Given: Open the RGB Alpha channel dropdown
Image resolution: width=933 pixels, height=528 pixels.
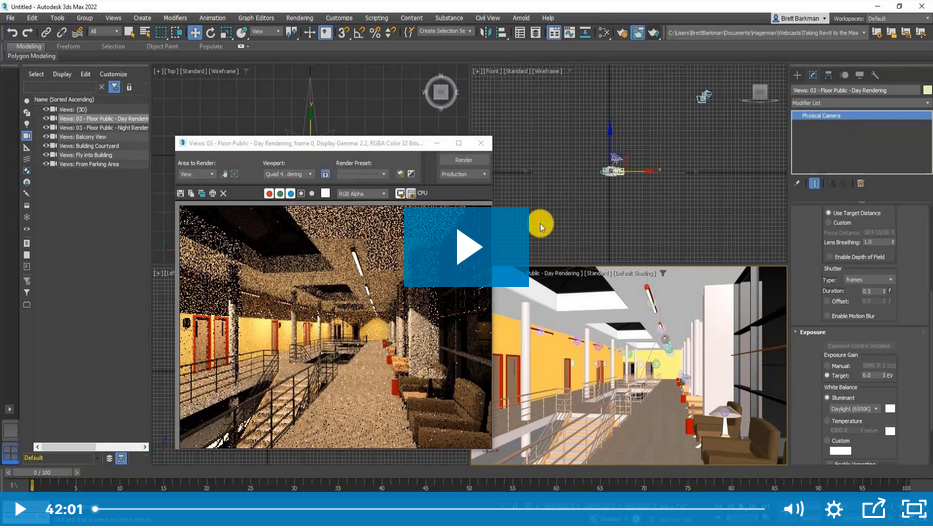Looking at the screenshot, I should (362, 193).
